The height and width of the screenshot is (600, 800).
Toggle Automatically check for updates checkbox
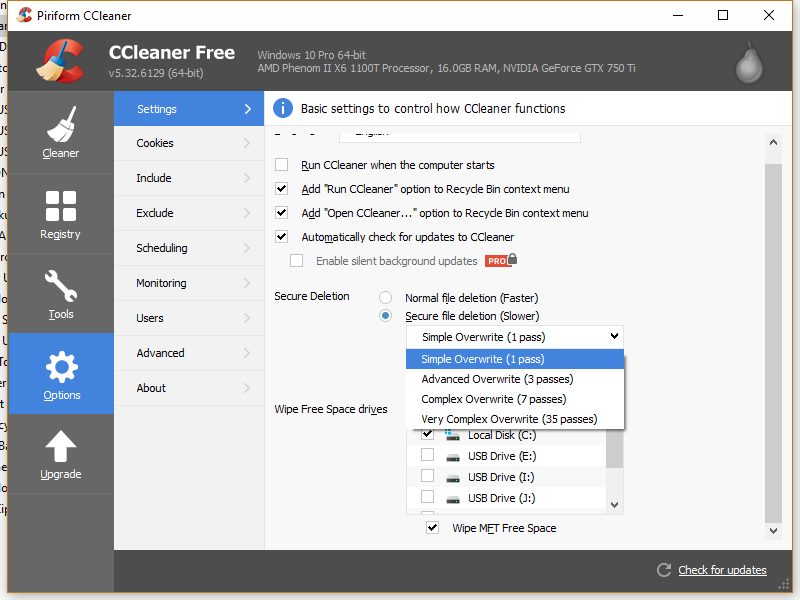pos(281,237)
